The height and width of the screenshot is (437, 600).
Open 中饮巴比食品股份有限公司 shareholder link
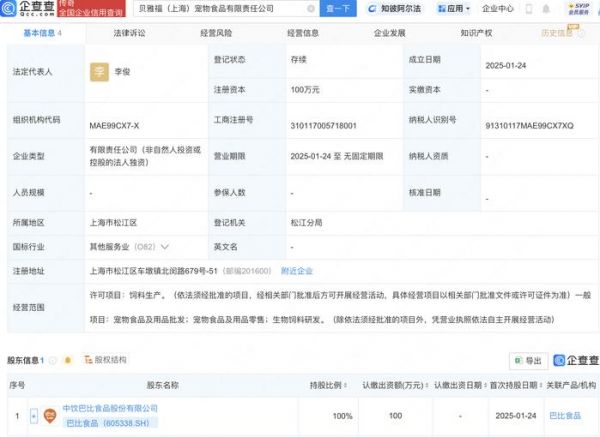point(111,408)
